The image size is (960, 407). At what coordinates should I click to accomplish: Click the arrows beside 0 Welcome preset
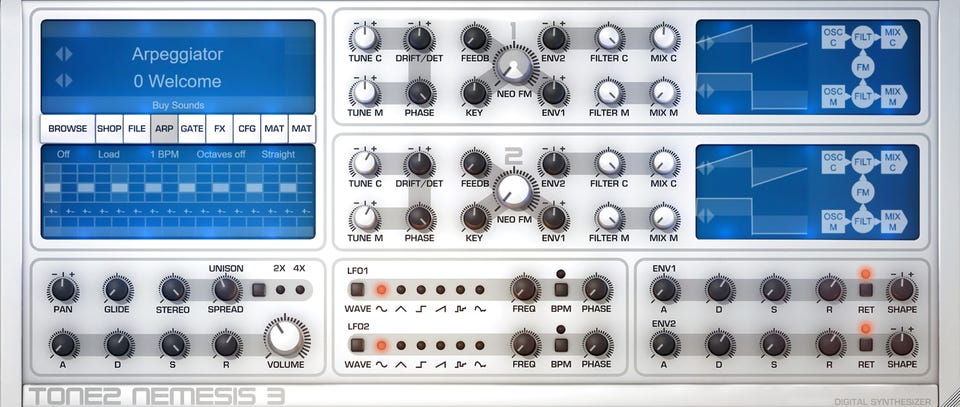click(64, 81)
